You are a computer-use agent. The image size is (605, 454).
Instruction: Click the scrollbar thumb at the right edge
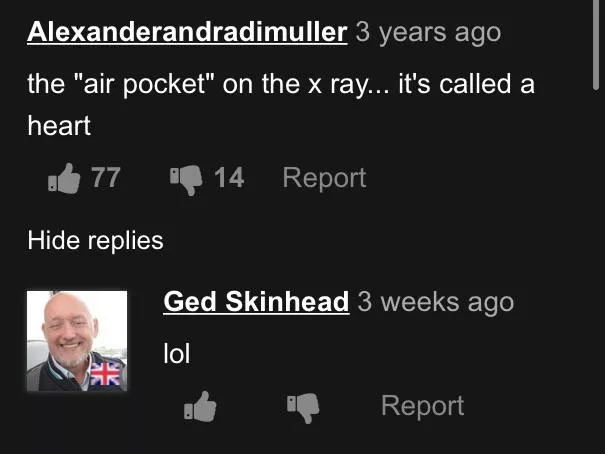[596, 45]
